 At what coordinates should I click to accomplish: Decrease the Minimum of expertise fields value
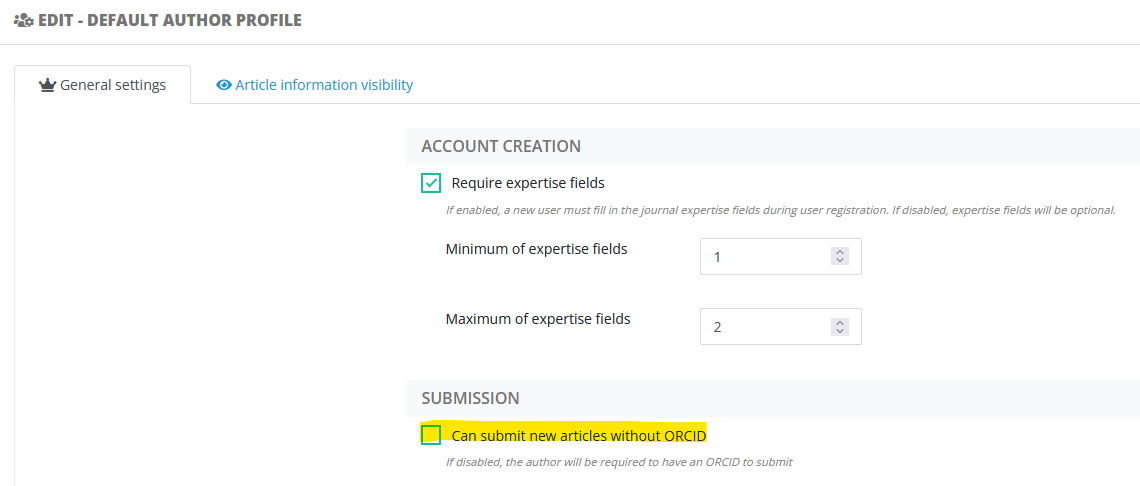pyautogui.click(x=840, y=262)
